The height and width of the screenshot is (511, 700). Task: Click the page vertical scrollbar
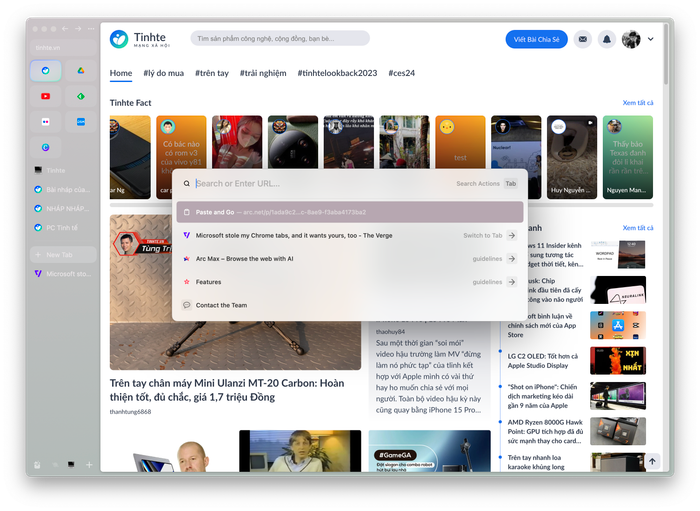point(666,54)
